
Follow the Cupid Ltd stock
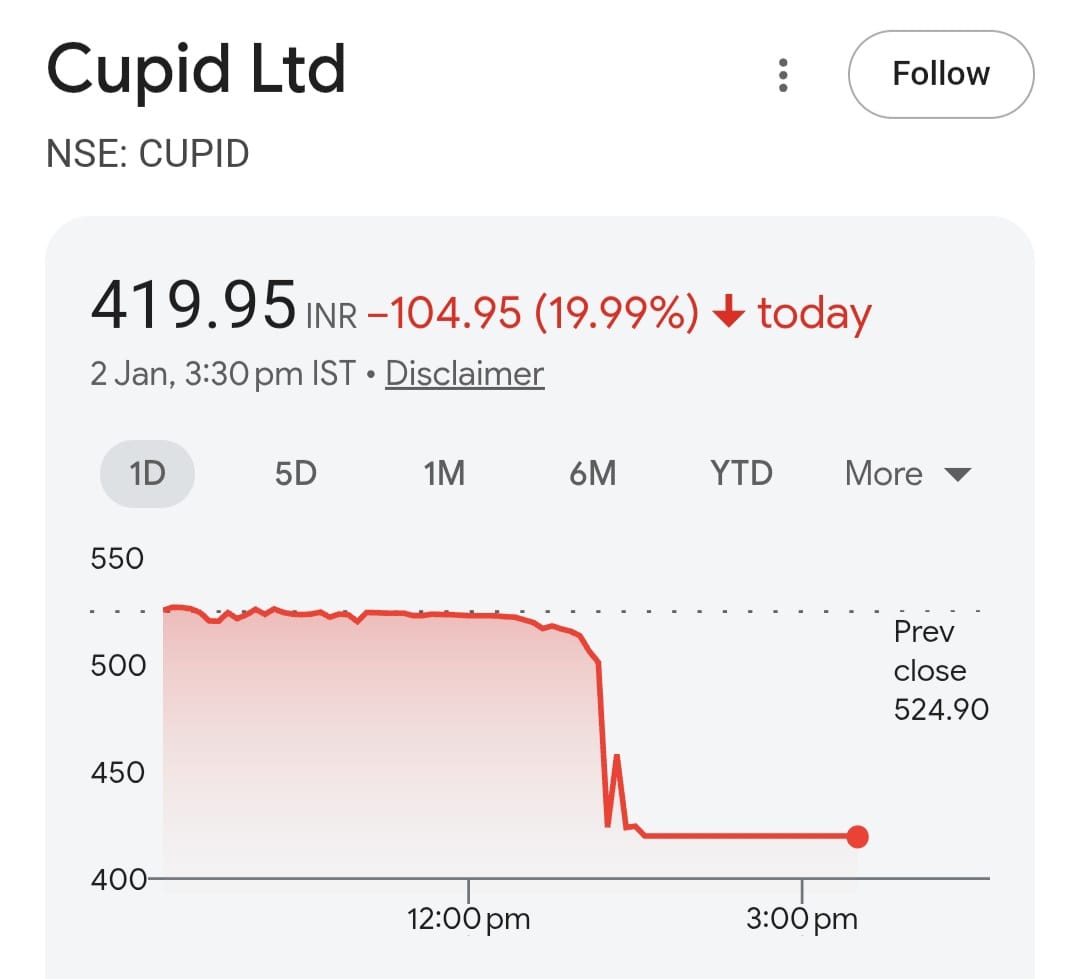(940, 74)
